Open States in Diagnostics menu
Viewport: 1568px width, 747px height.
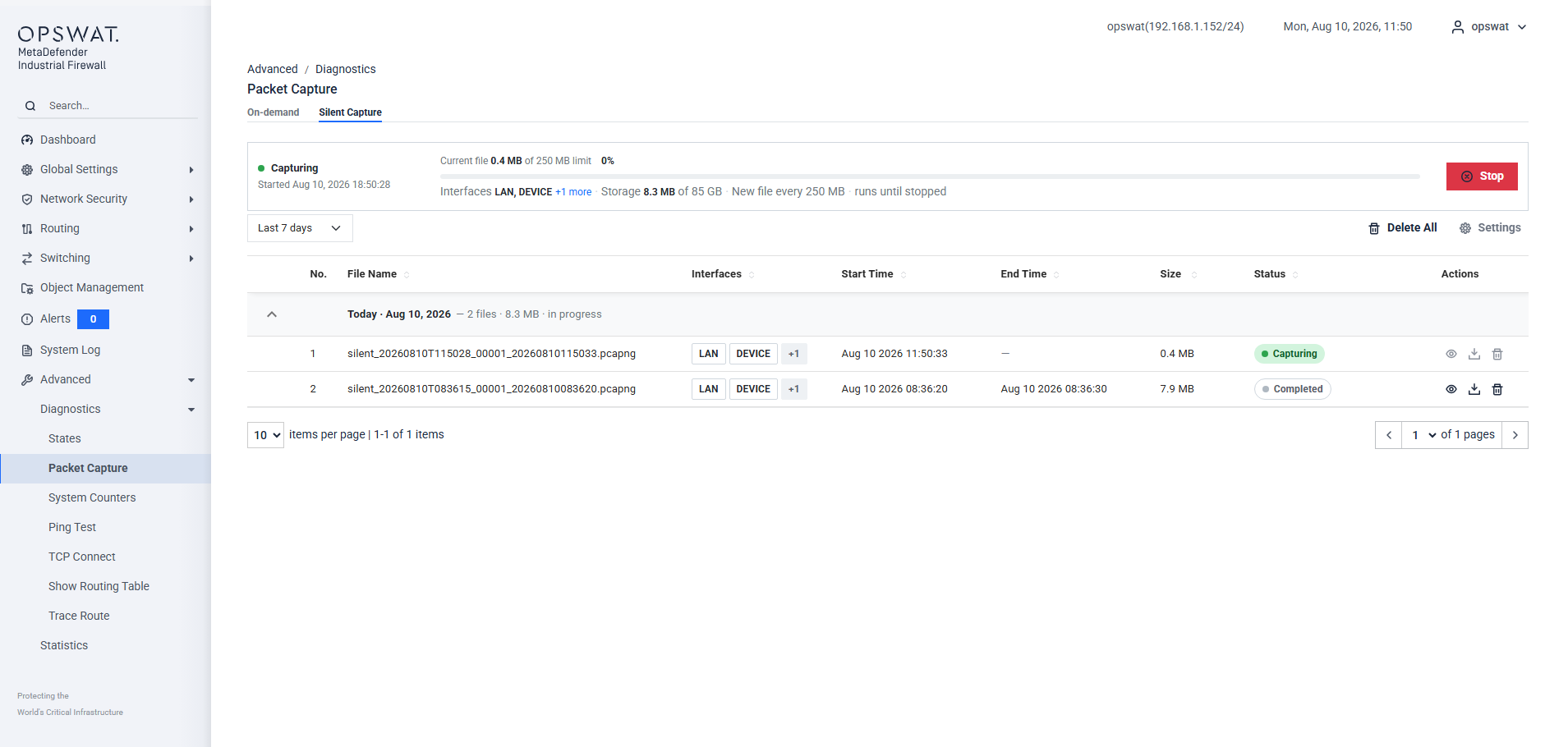65,438
